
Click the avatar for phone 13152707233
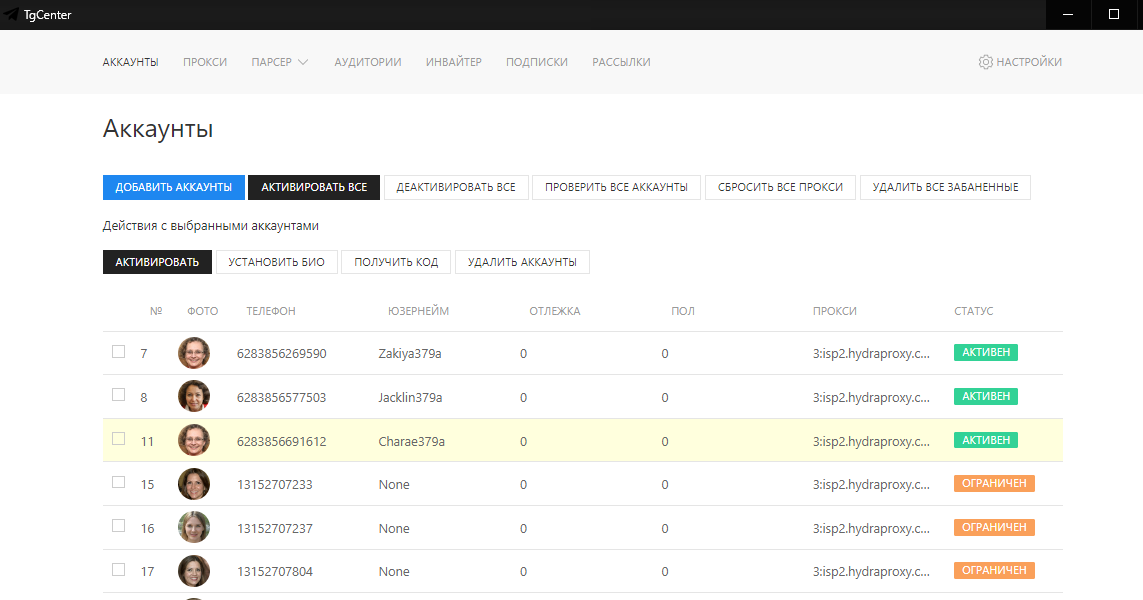(x=194, y=484)
